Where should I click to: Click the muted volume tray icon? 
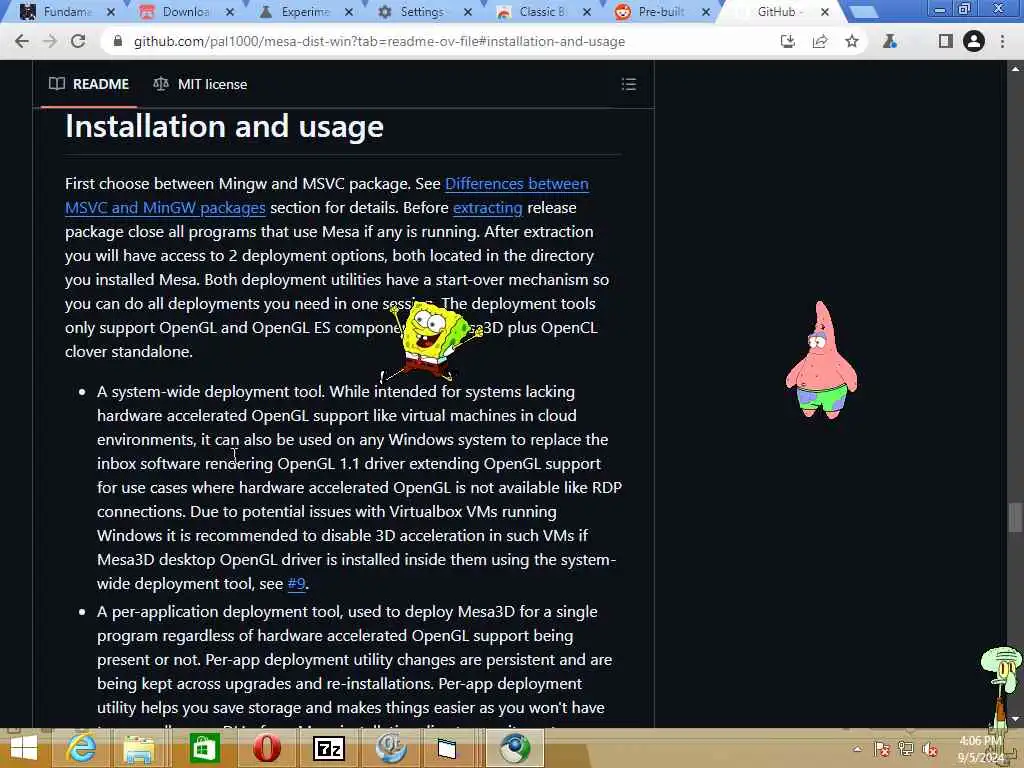coord(930,750)
